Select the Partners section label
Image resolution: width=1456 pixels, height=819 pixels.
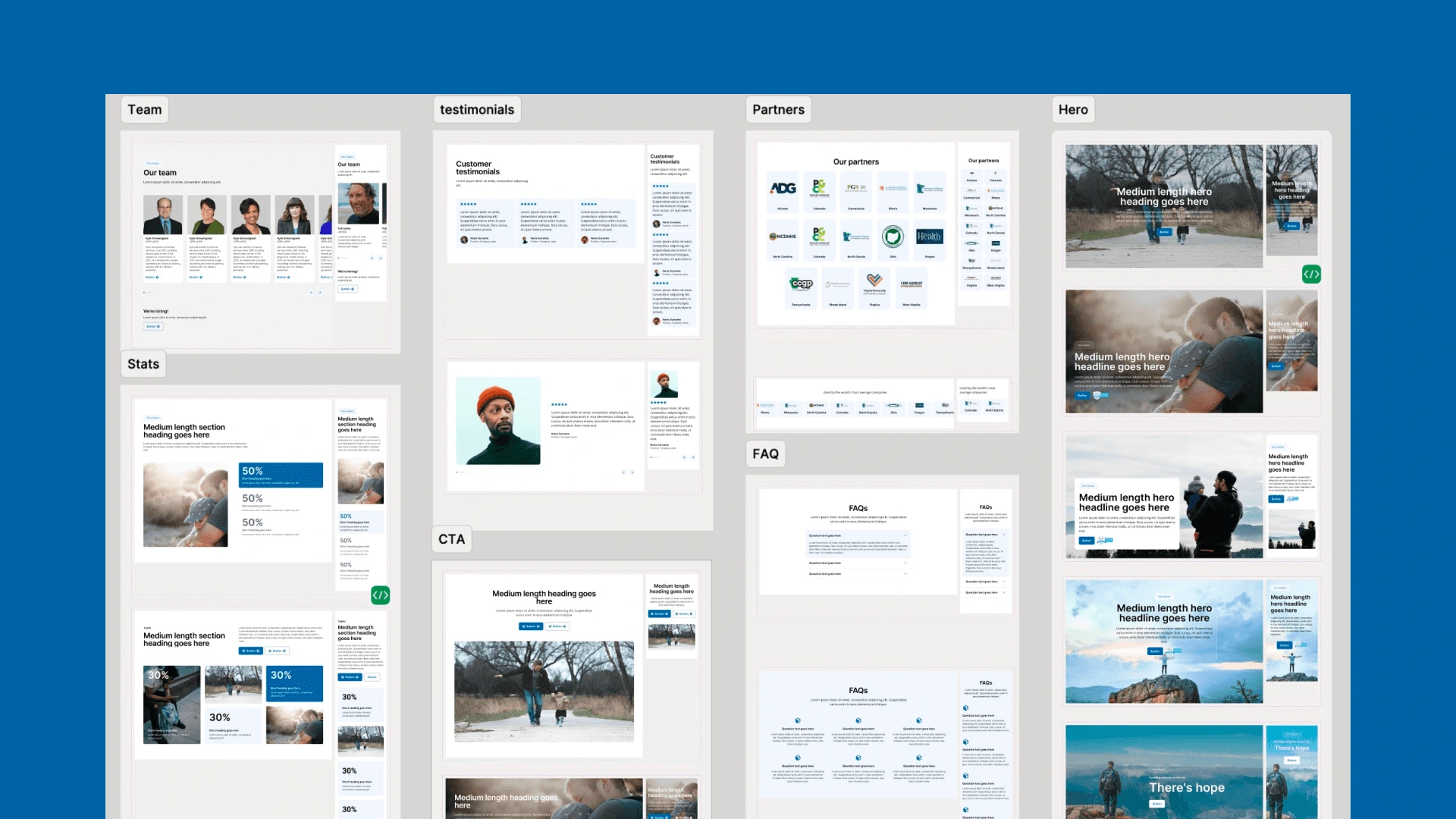(778, 109)
